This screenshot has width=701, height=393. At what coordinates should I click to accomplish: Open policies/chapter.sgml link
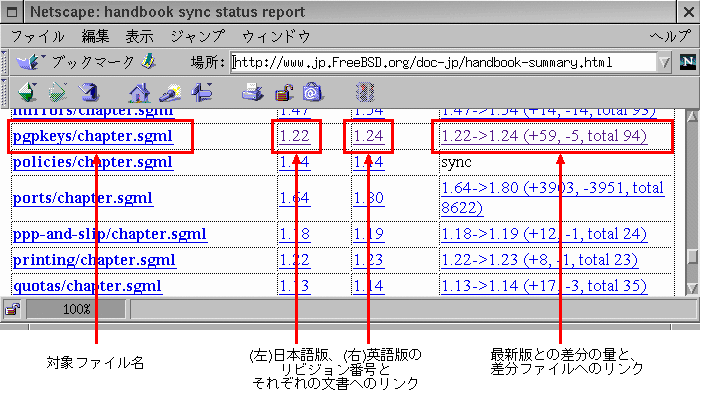click(x=93, y=162)
